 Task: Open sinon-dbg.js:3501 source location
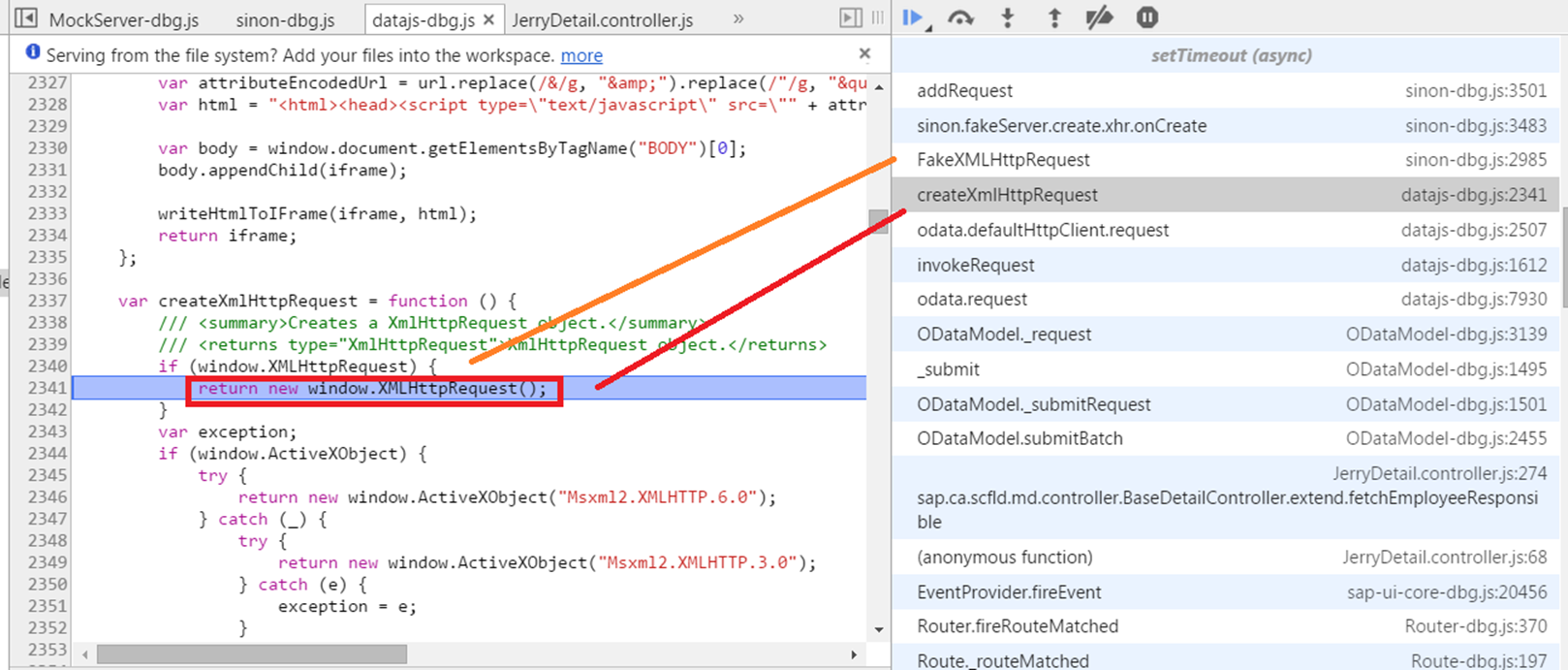[1476, 91]
